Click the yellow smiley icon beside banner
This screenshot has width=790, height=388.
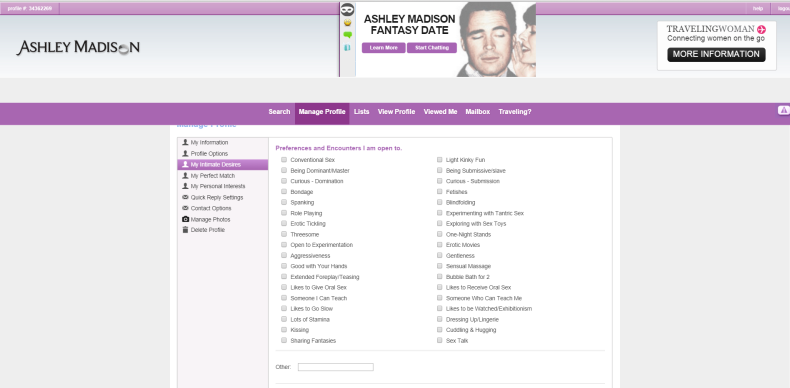[347, 23]
